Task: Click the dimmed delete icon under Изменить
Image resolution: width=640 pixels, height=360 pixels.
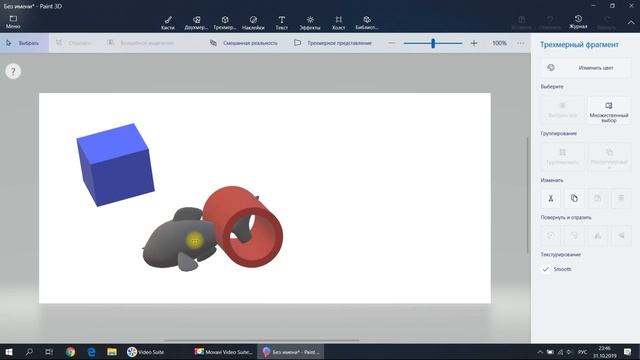Action: (x=621, y=198)
